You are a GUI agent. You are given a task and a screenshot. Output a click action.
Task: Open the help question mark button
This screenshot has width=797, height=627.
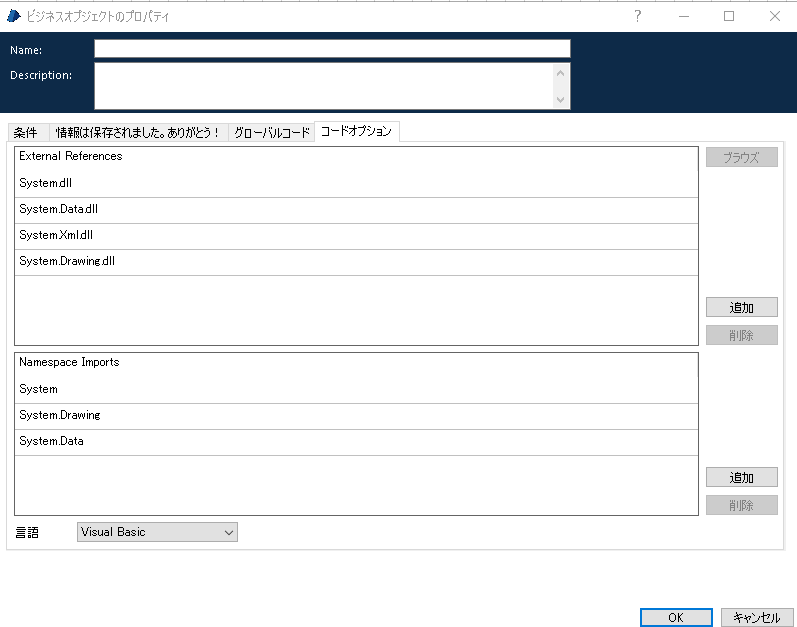(637, 16)
